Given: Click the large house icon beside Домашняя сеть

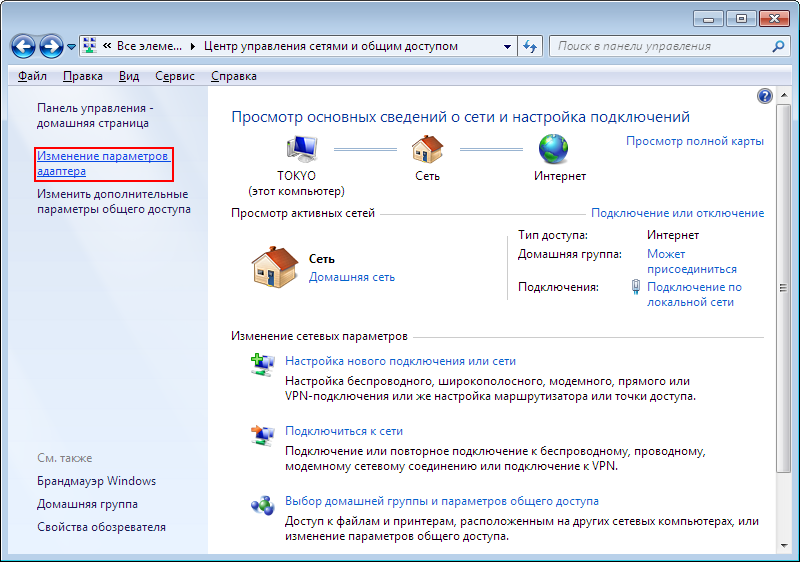Looking at the screenshot, I should click(x=274, y=267).
